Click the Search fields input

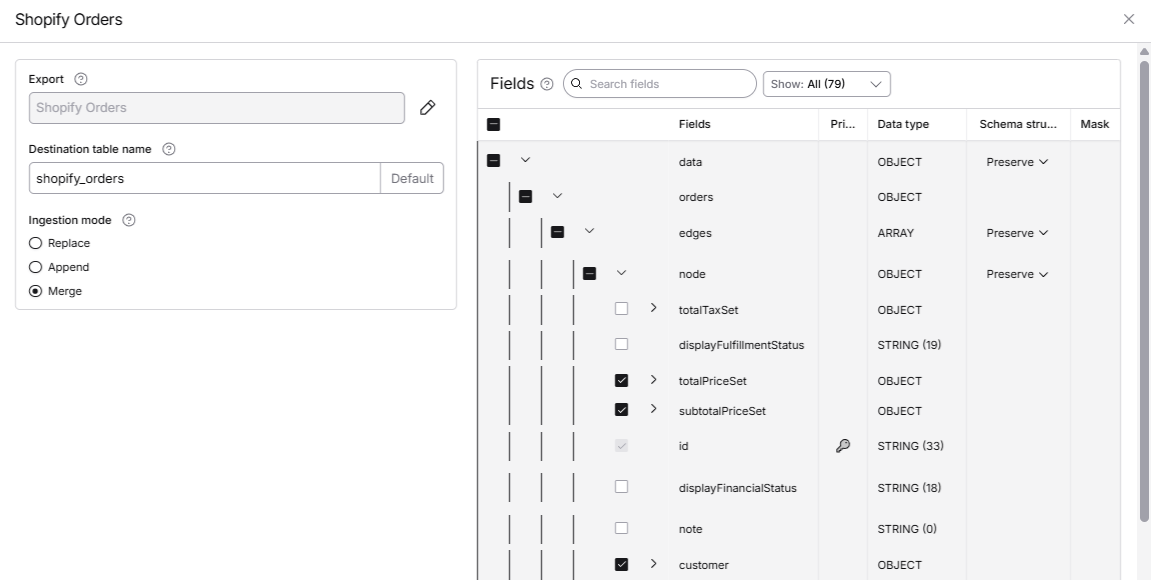coord(660,84)
